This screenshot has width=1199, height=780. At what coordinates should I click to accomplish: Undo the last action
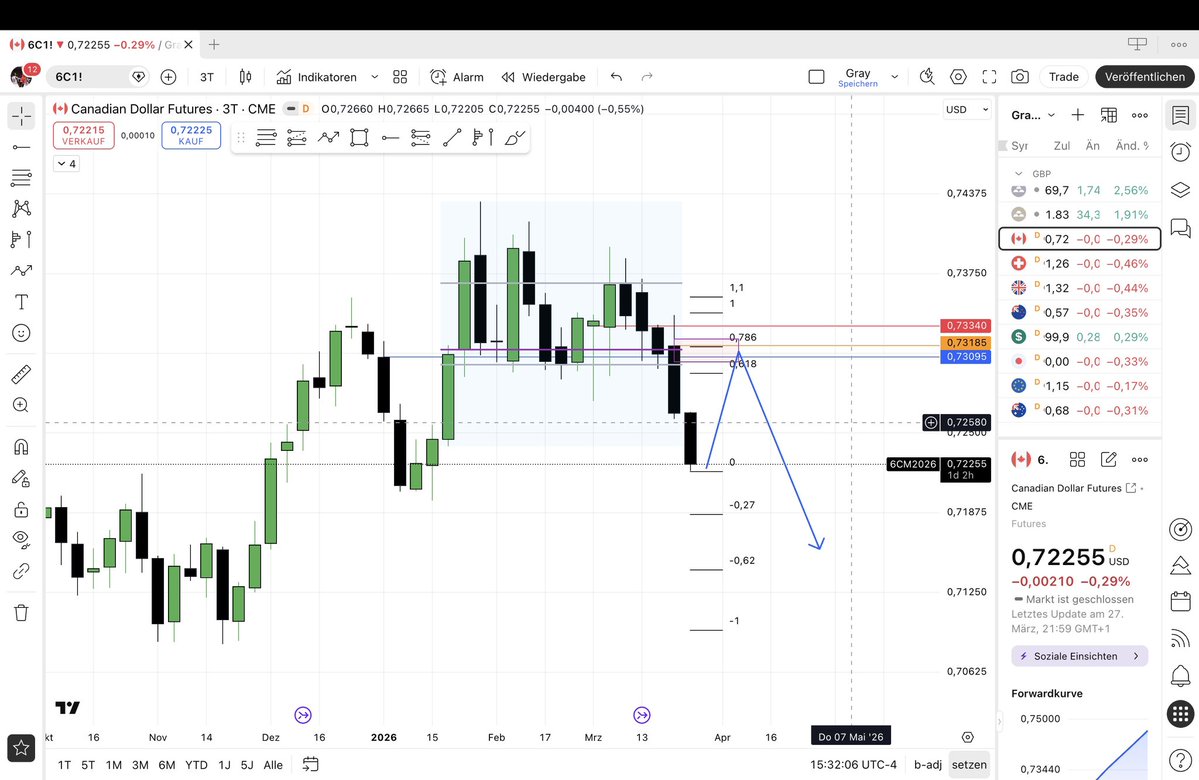click(x=616, y=76)
